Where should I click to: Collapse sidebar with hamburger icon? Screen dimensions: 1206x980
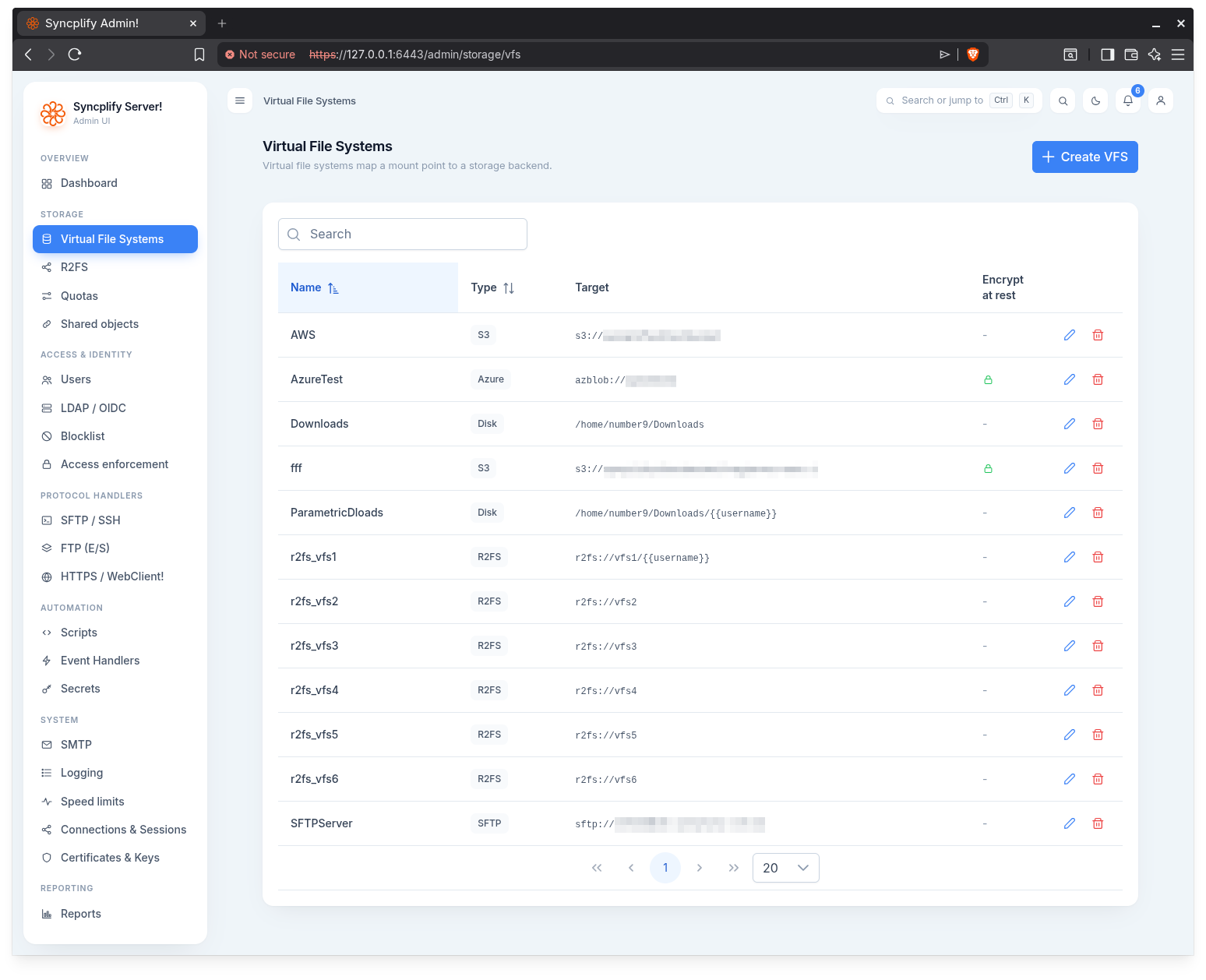coord(240,100)
